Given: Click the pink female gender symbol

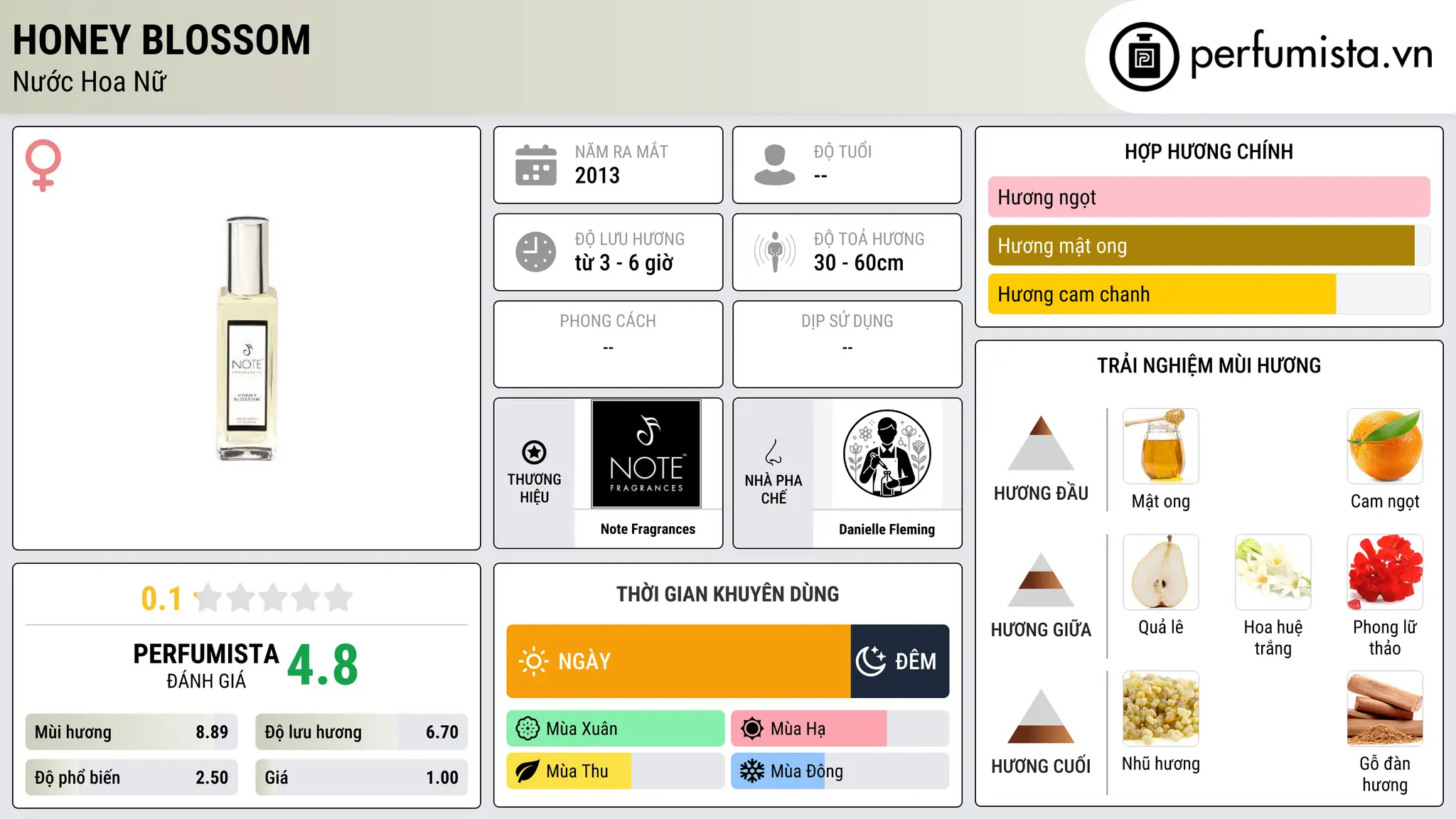Looking at the screenshot, I should click(x=43, y=165).
